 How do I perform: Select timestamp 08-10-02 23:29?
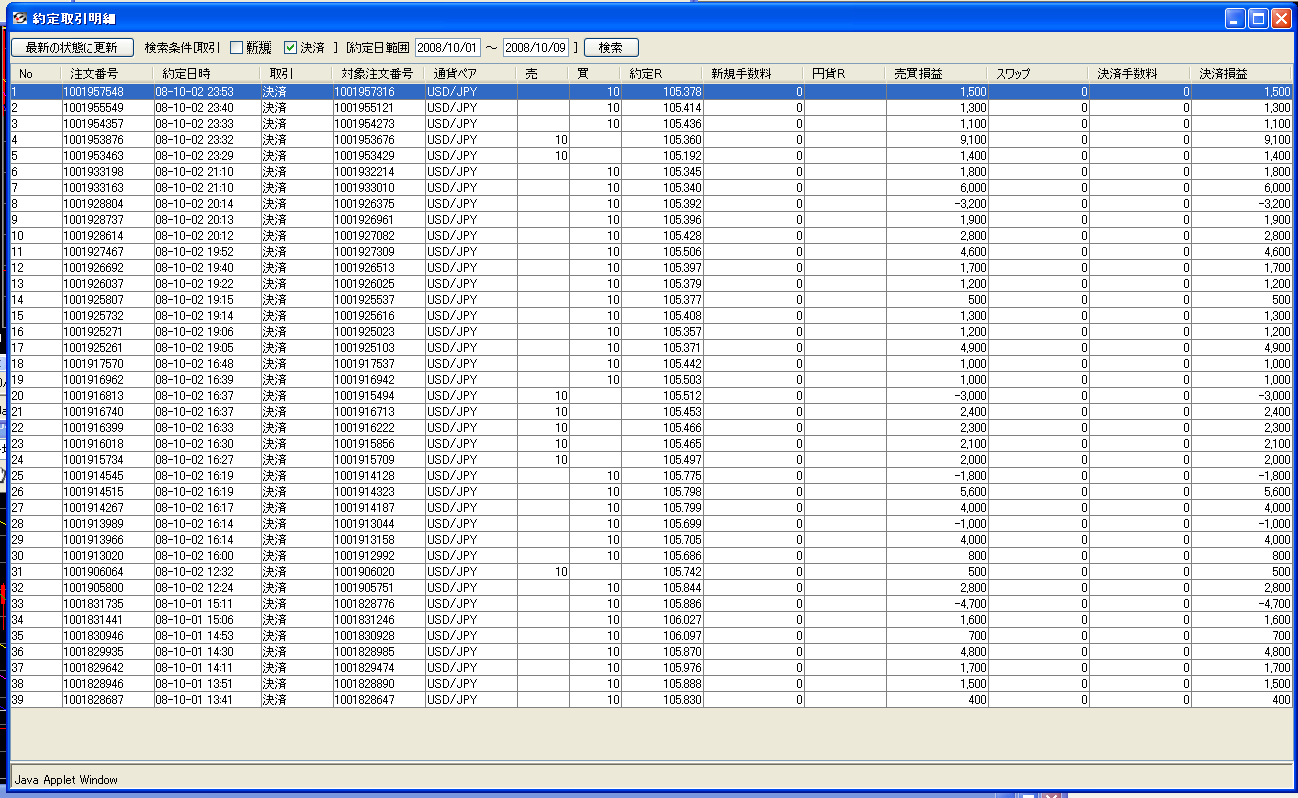click(207, 156)
